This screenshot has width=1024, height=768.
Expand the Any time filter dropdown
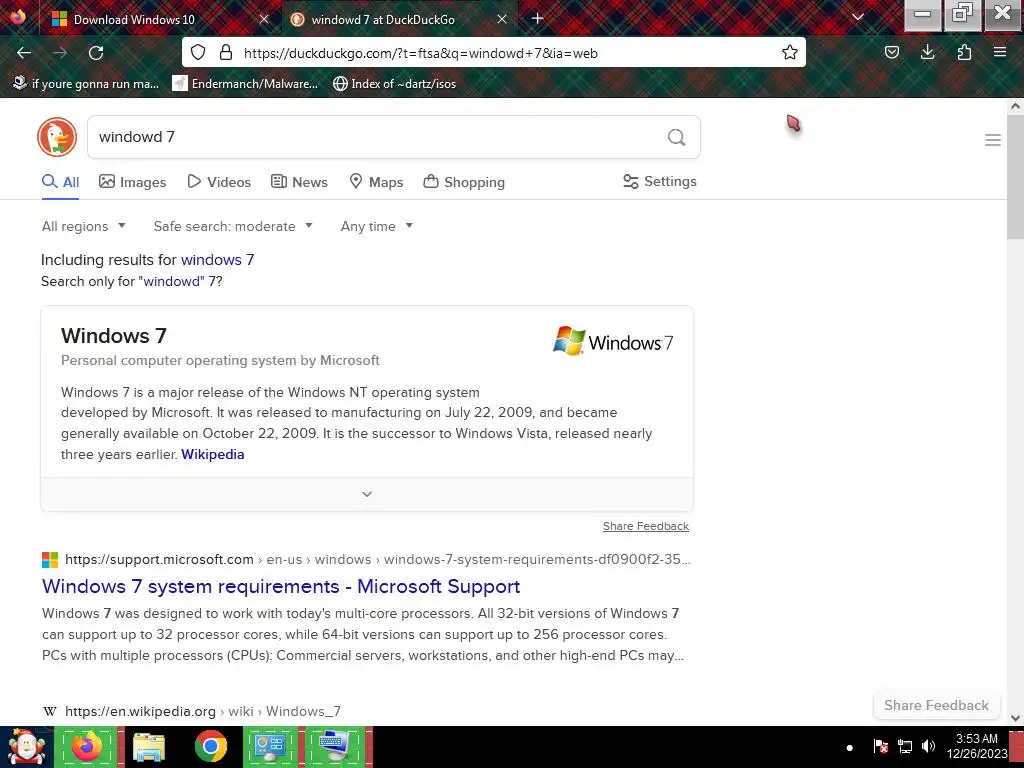pyautogui.click(x=377, y=227)
